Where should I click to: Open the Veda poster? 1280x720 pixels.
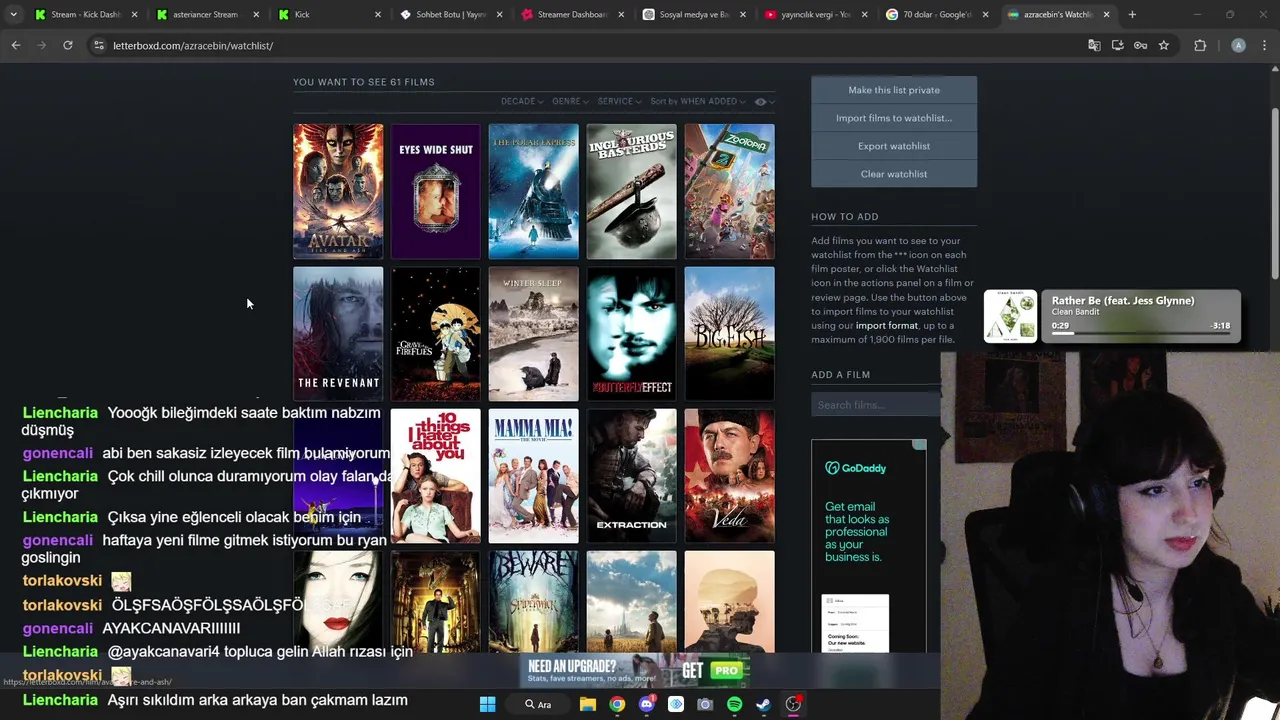click(729, 475)
